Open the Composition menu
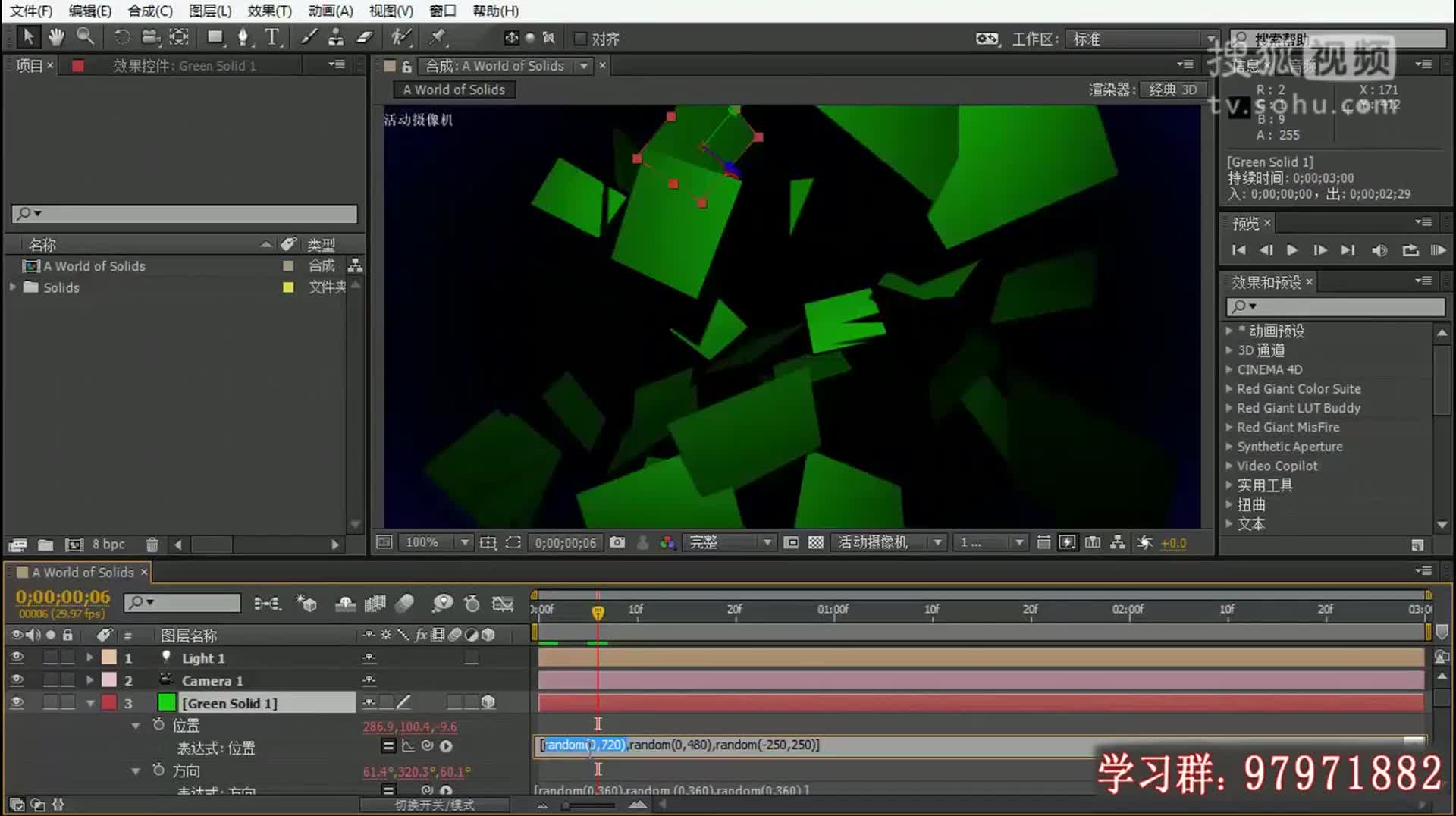Screen dimensions: 1456x816 coord(150,11)
